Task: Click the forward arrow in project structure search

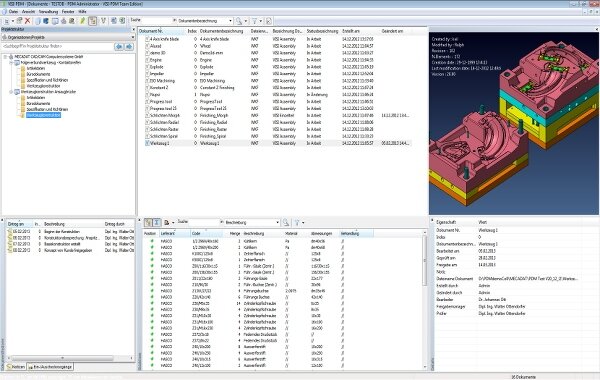Action: tap(129, 46)
